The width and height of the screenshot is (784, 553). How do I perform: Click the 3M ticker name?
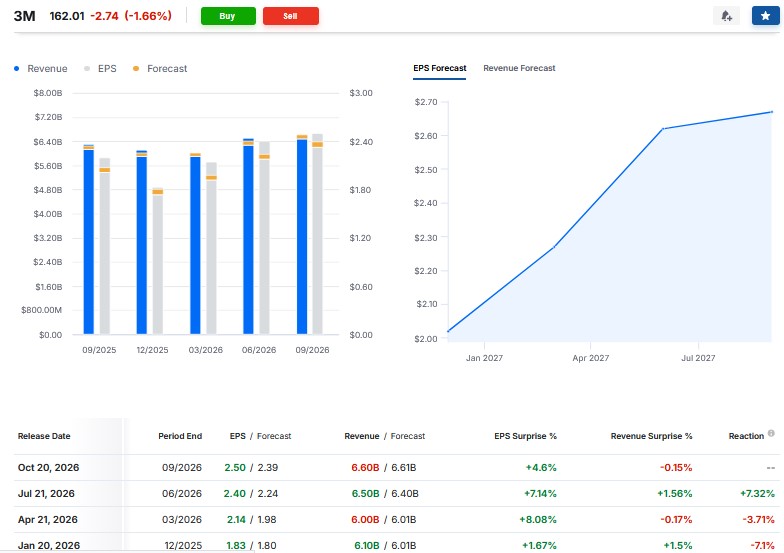24,16
